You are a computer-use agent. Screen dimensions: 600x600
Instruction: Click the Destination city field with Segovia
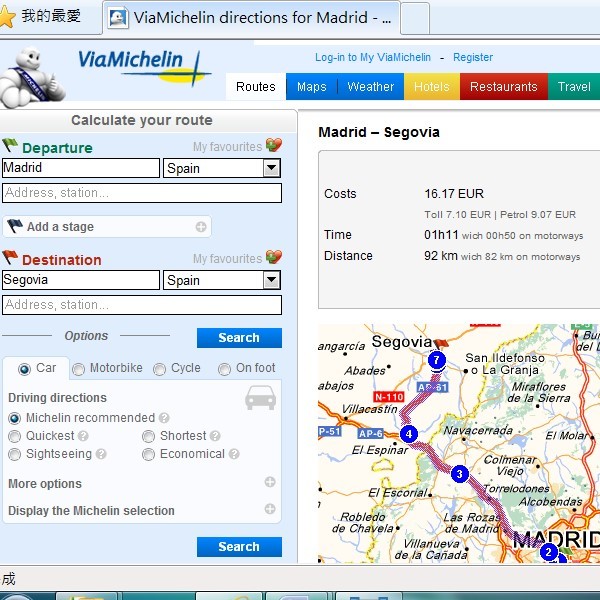click(x=81, y=280)
